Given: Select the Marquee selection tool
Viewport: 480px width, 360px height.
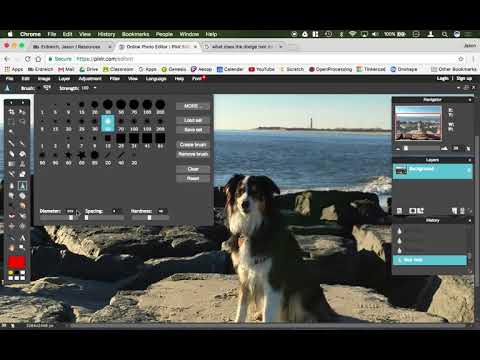Looking at the screenshot, I should [11, 122].
